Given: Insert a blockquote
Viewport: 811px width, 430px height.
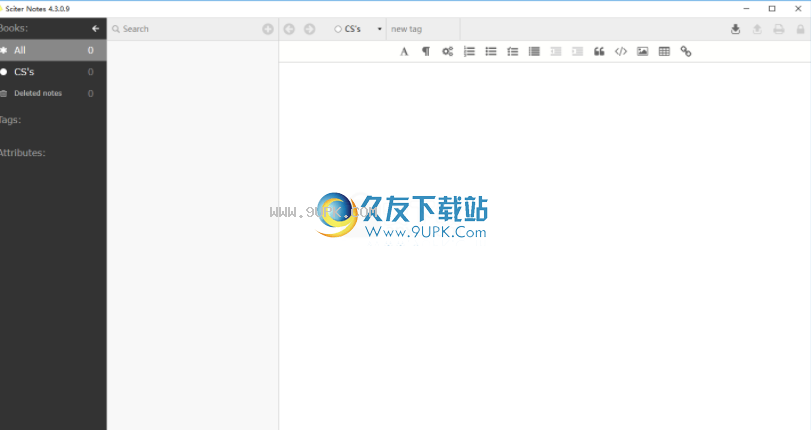Looking at the screenshot, I should [599, 51].
